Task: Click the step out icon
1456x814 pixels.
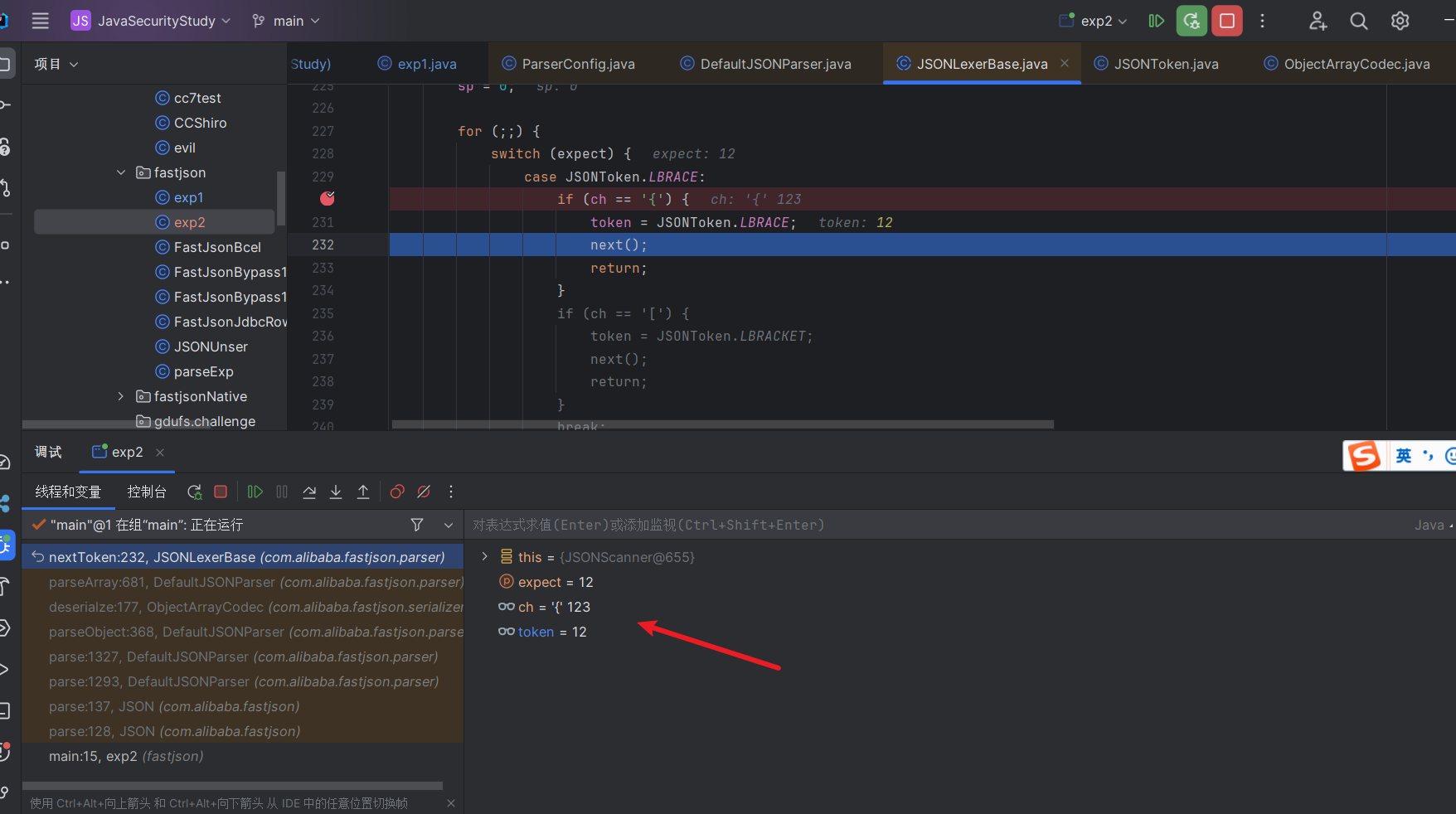Action: [x=363, y=492]
